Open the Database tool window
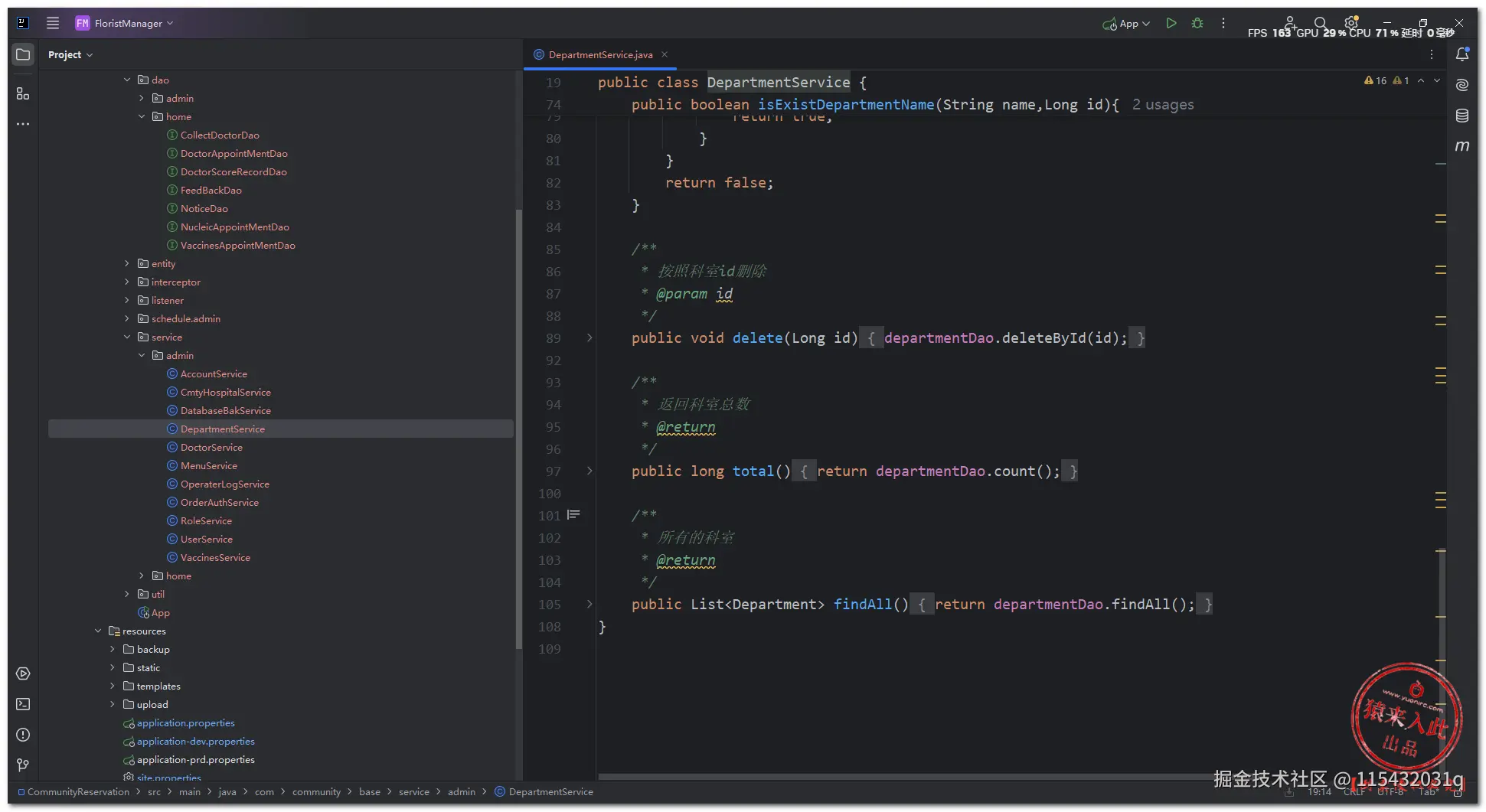This screenshot has width=1486, height=812. tap(1462, 116)
